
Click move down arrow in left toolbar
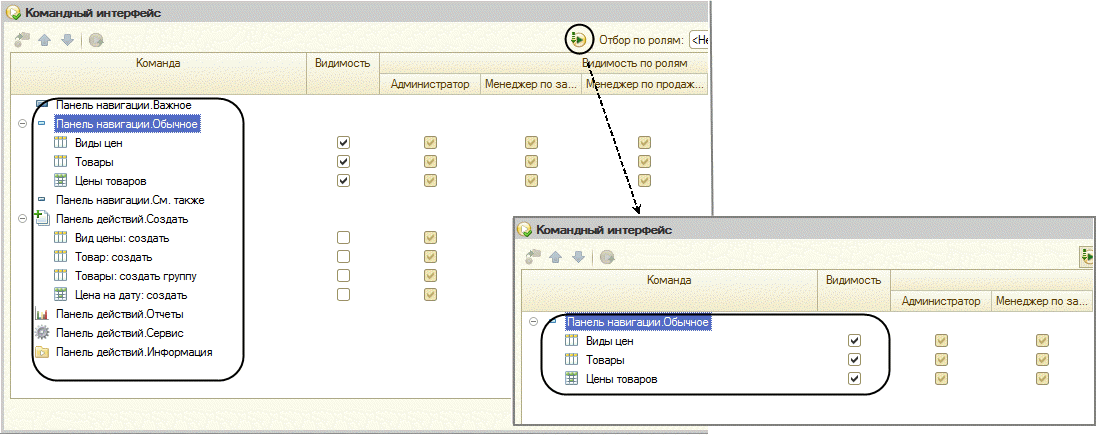(67, 41)
